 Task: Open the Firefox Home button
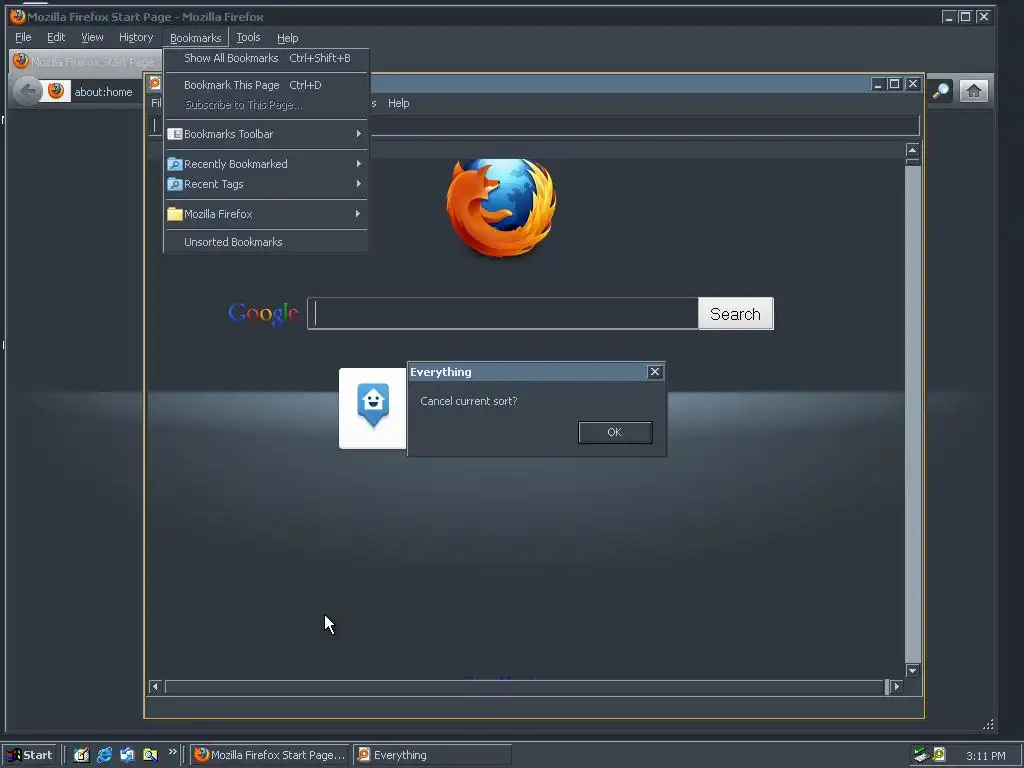[973, 91]
